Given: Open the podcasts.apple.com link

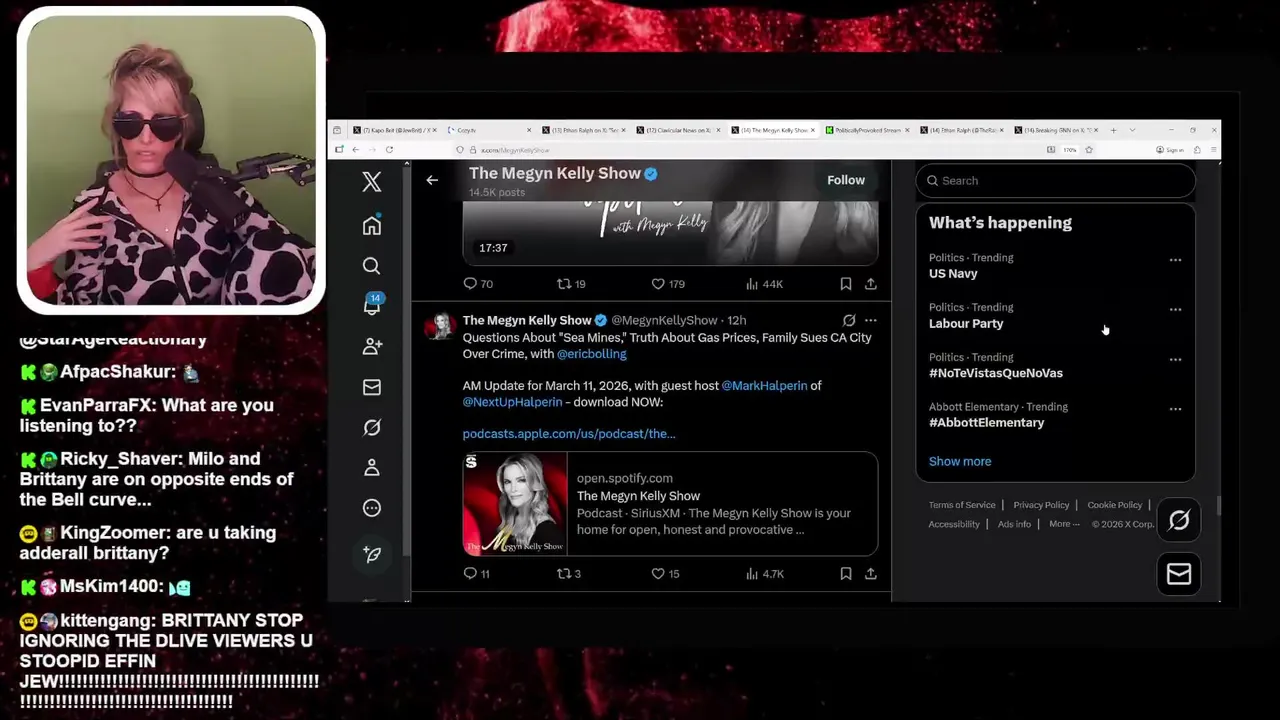Looking at the screenshot, I should (569, 434).
